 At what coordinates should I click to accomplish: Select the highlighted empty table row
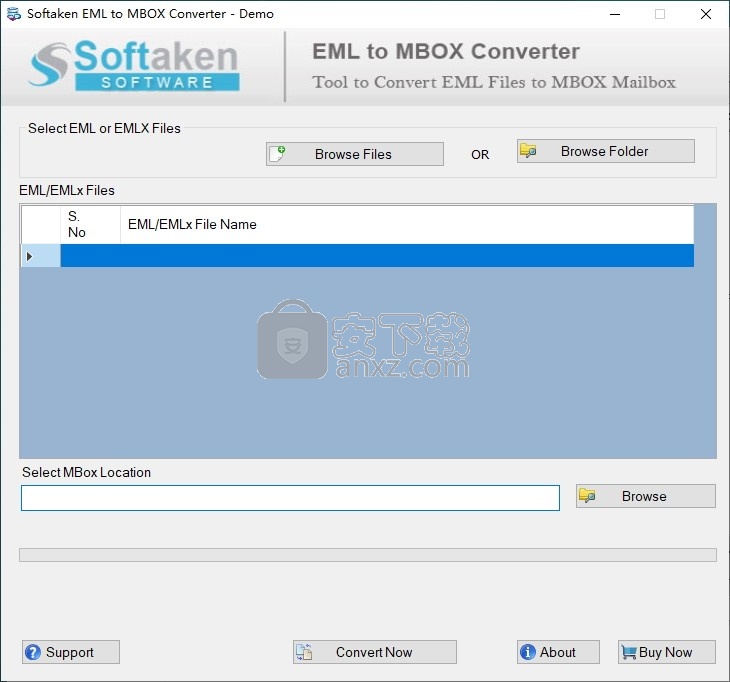coord(377,256)
